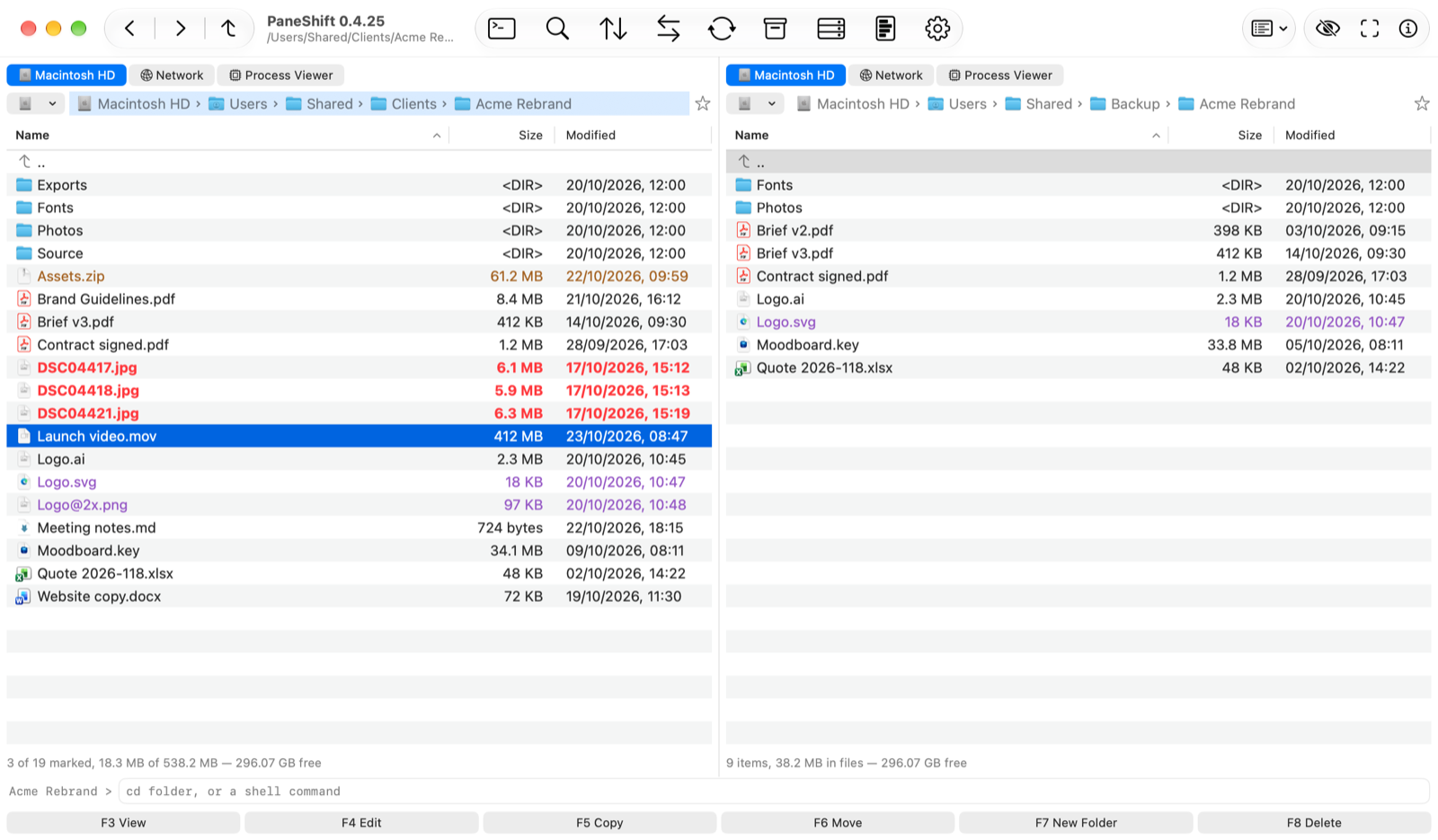
Task: Click F5 Copy button
Action: point(599,823)
